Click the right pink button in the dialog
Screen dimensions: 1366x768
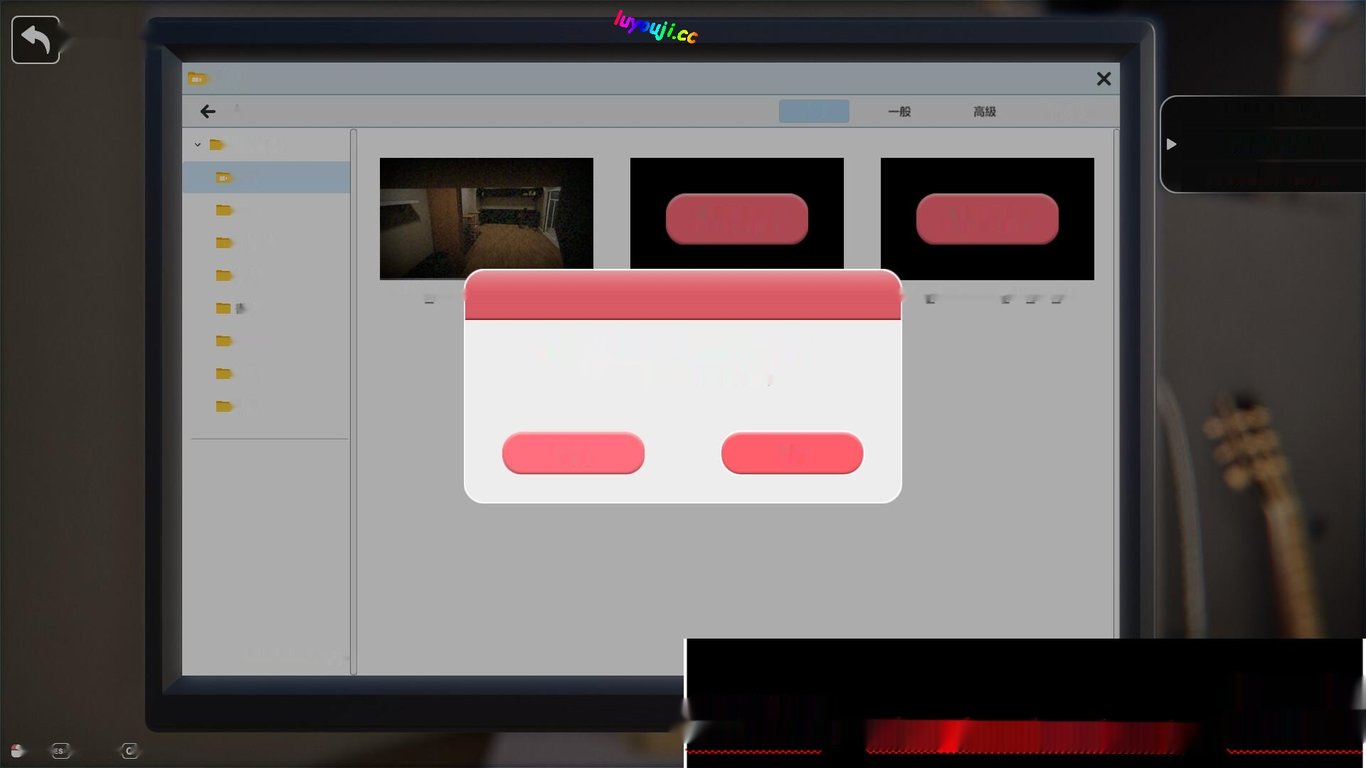792,453
